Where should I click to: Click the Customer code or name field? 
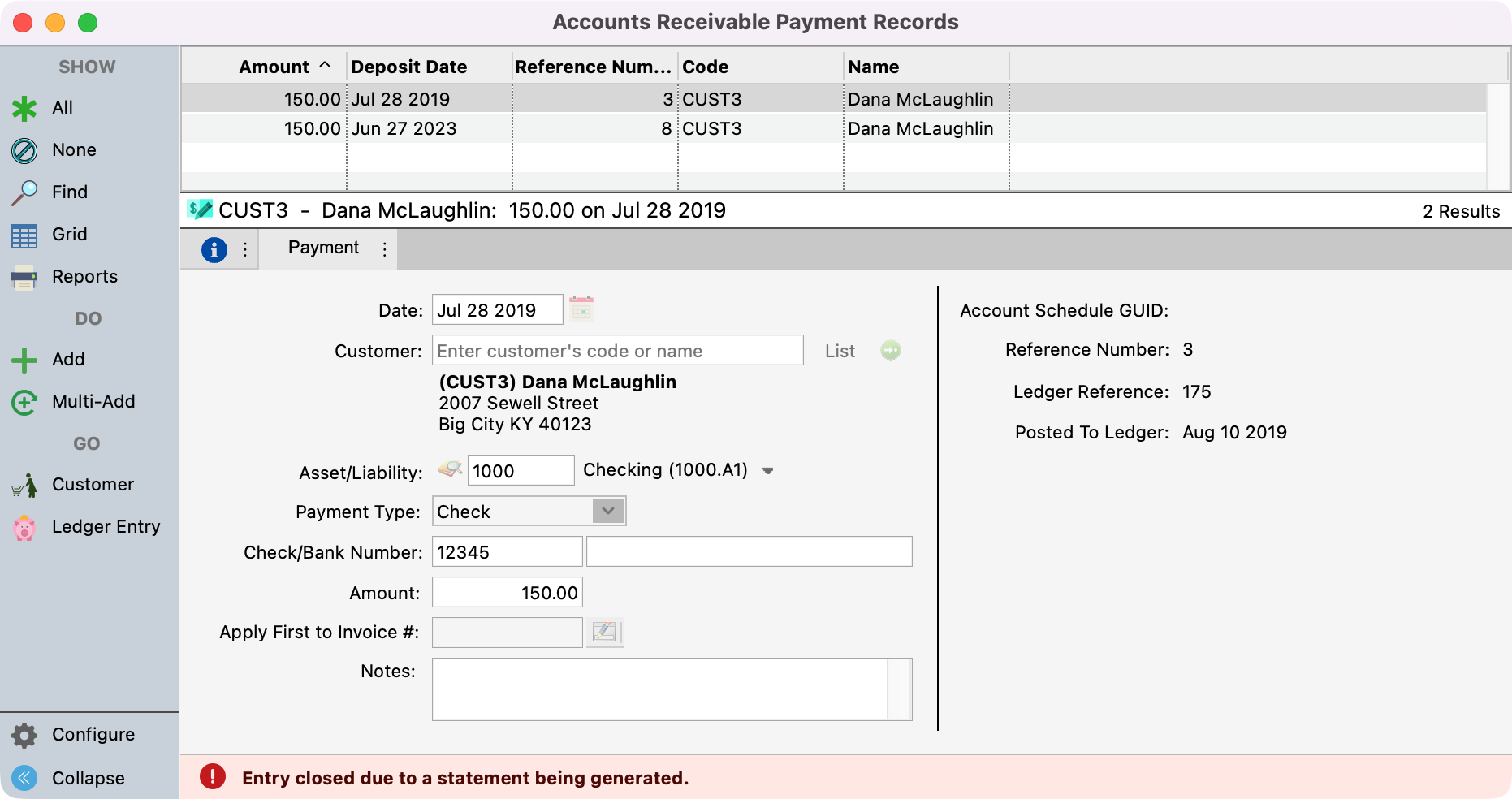617,350
